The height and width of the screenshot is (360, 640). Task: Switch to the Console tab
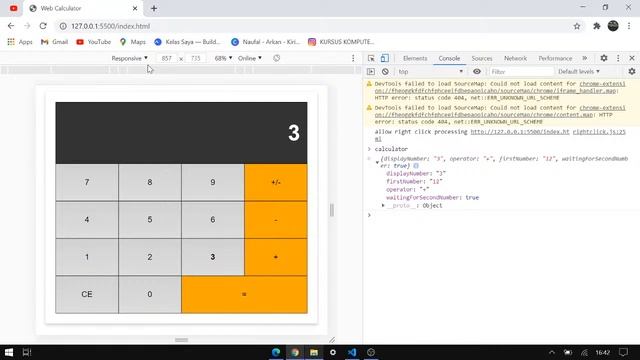(x=449, y=58)
